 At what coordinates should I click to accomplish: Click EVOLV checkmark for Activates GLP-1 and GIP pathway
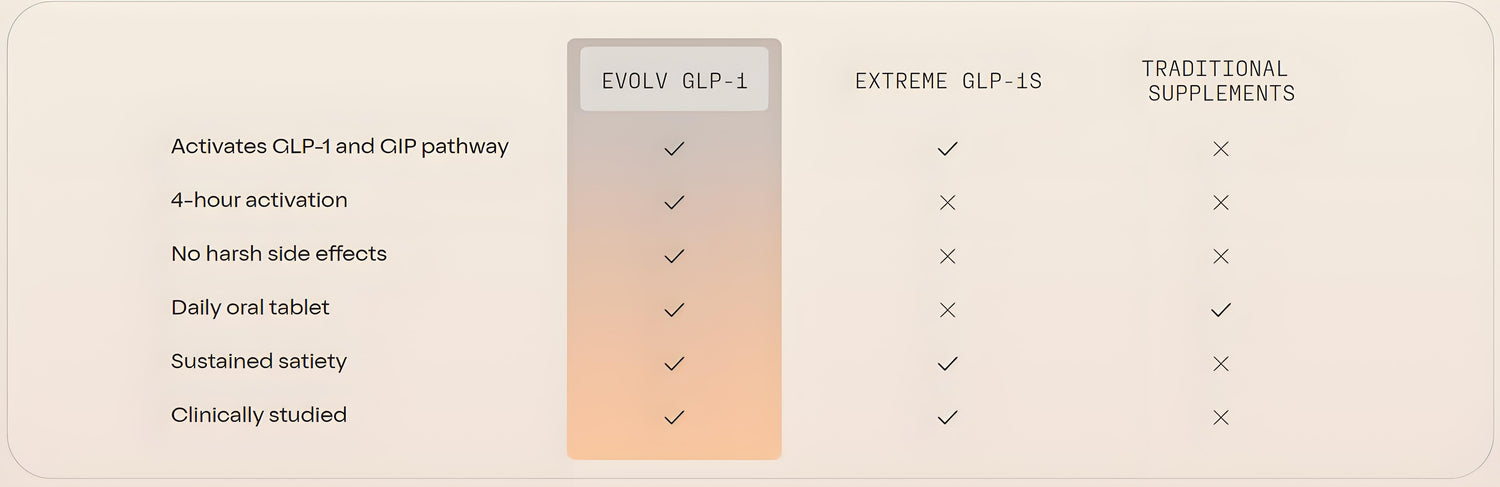coord(674,149)
